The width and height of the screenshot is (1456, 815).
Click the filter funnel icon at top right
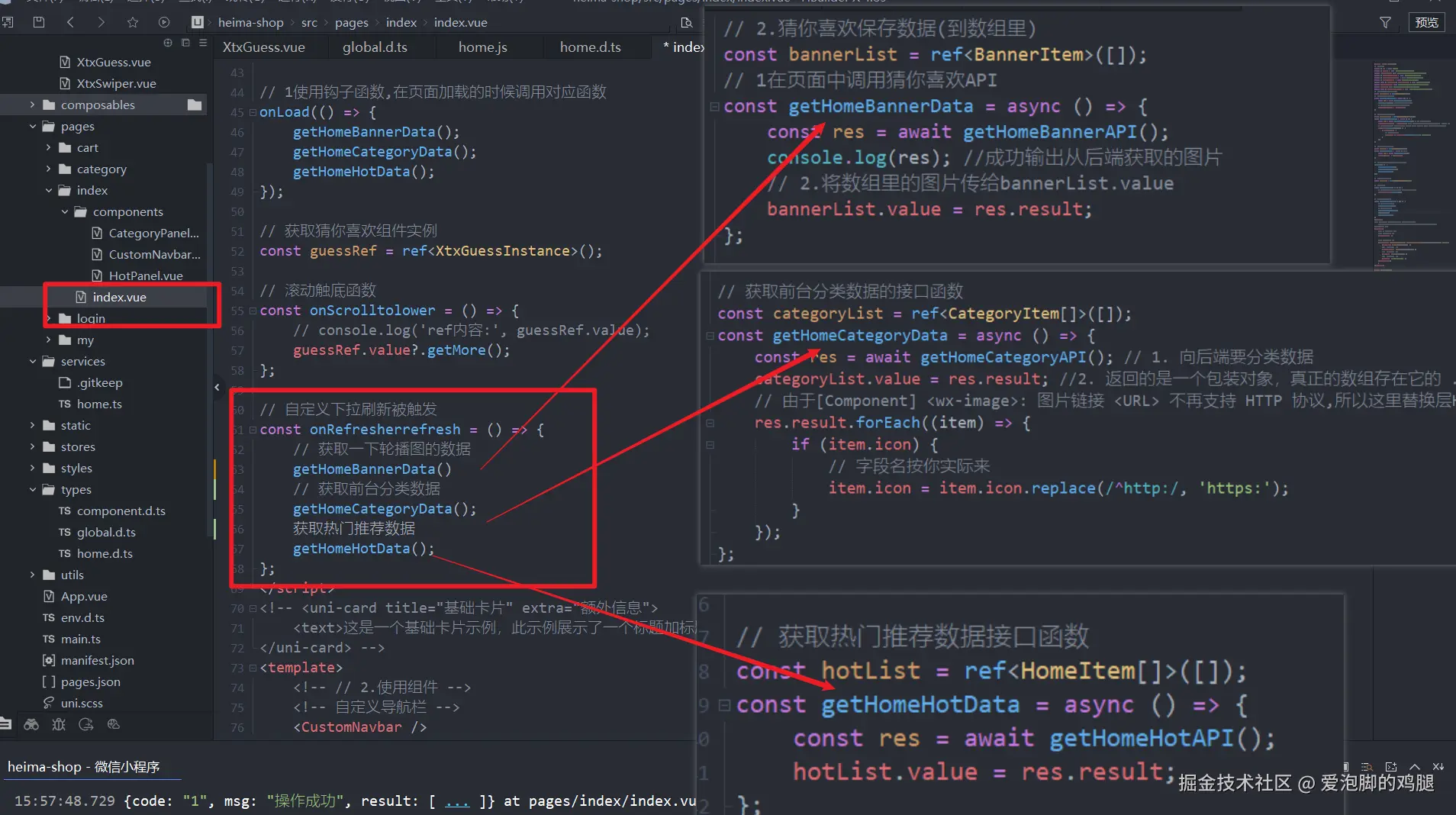pyautogui.click(x=1385, y=22)
